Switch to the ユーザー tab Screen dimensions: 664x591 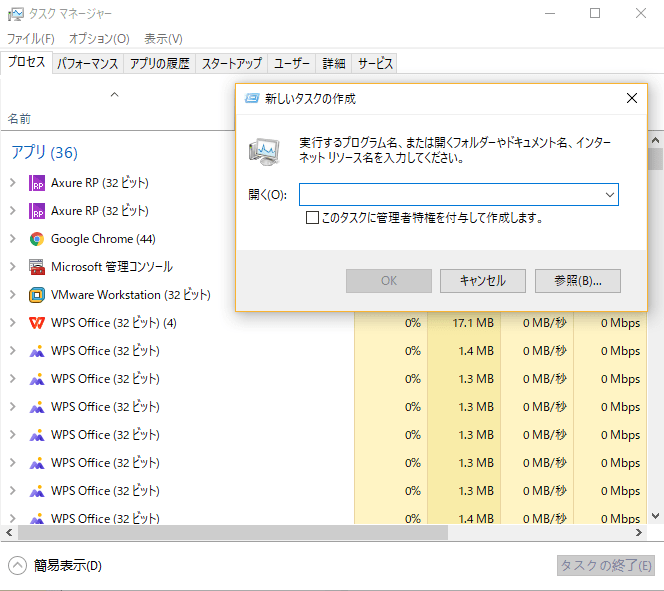pyautogui.click(x=292, y=64)
